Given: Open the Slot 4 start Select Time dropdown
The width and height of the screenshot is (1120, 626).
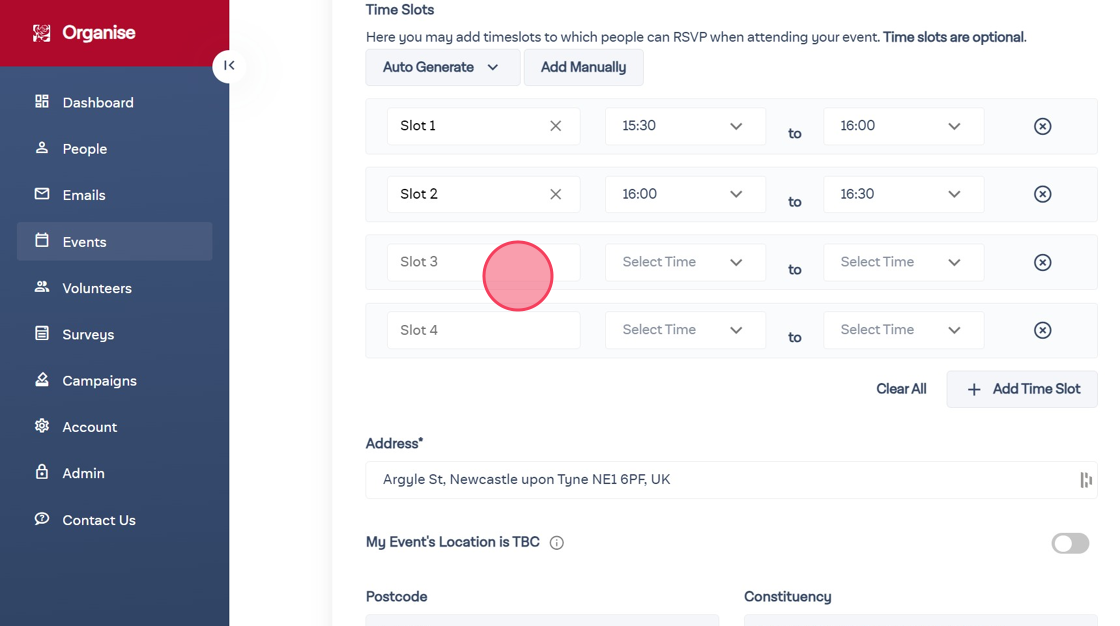Looking at the screenshot, I should pyautogui.click(x=684, y=330).
